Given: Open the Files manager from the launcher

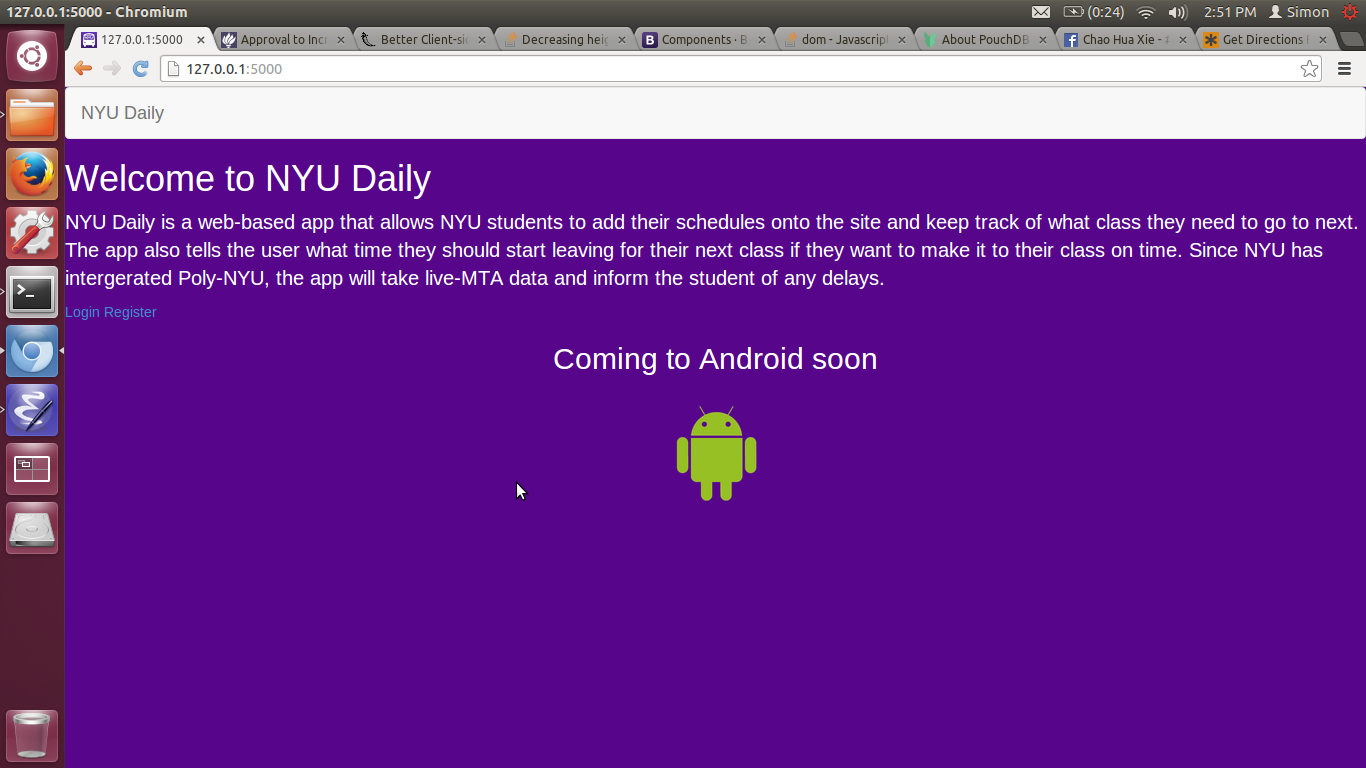Looking at the screenshot, I should coord(32,116).
